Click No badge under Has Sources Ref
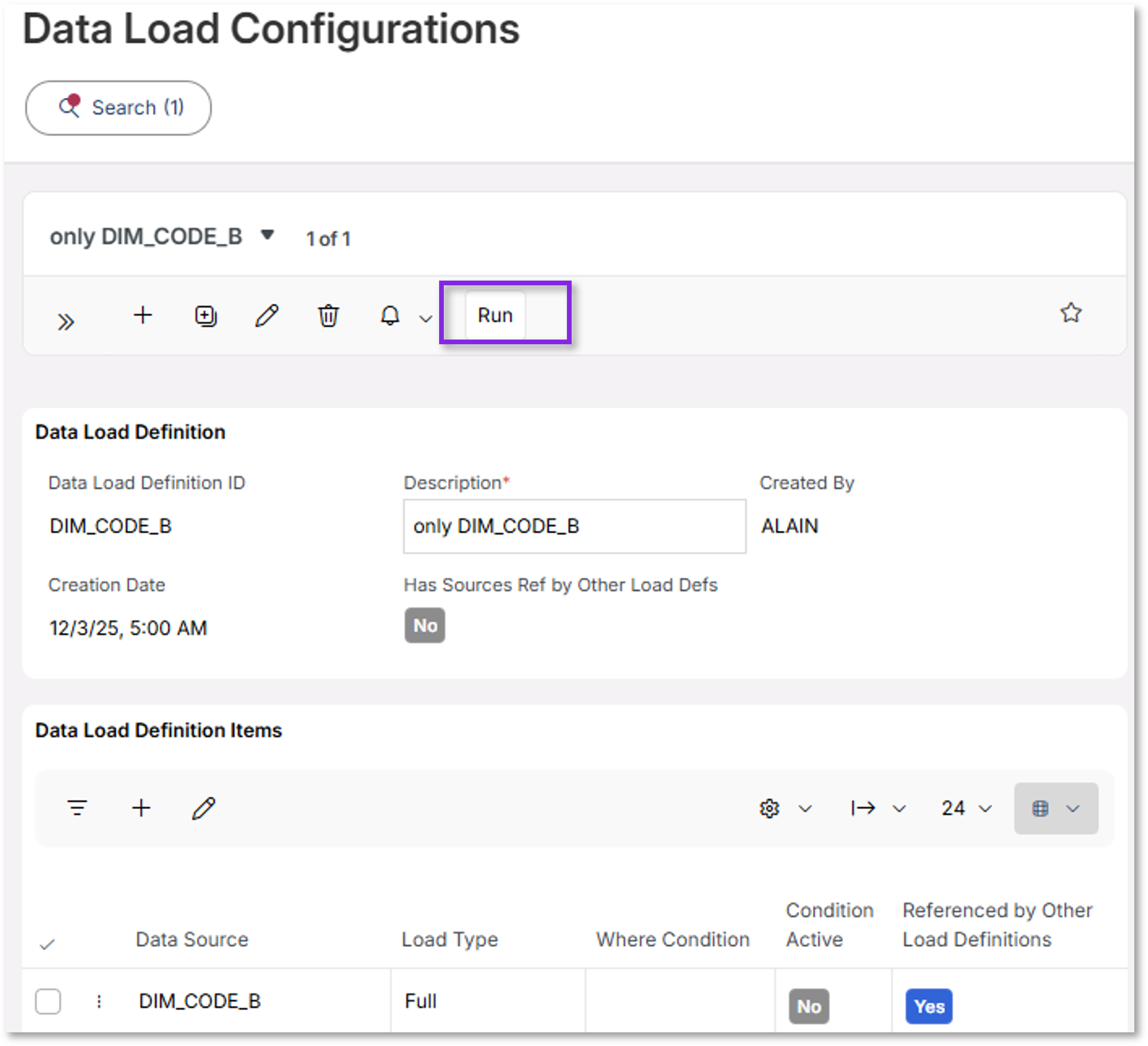1148x1046 pixels. point(425,625)
